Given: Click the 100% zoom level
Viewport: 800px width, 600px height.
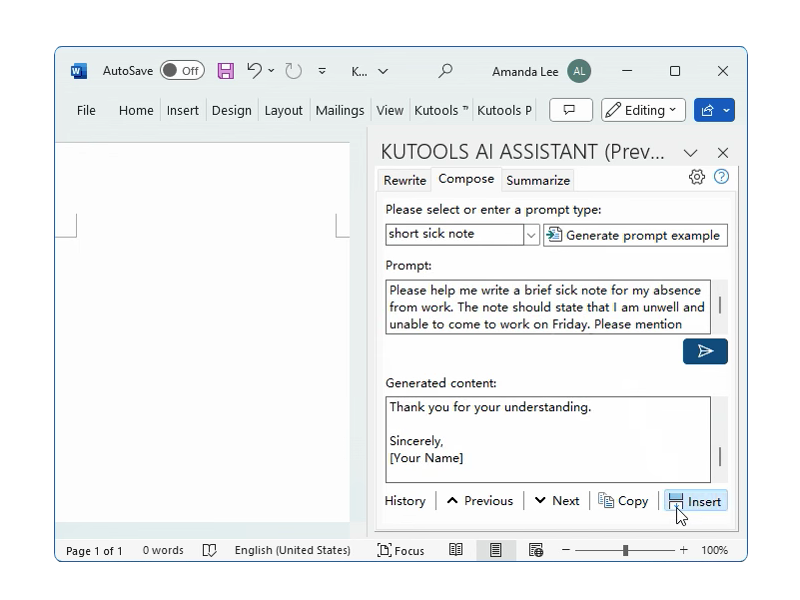Looking at the screenshot, I should tap(714, 550).
